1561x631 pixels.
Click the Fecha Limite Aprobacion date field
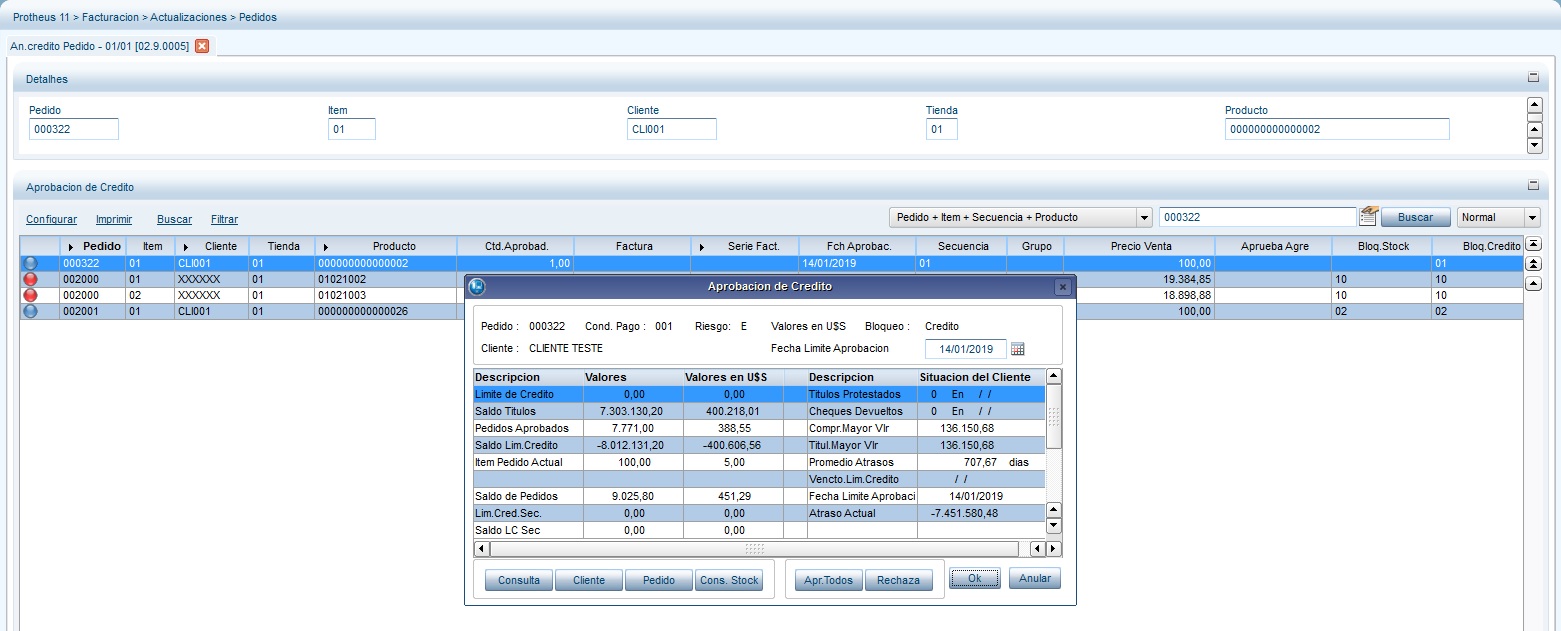pyautogui.click(x=965, y=349)
